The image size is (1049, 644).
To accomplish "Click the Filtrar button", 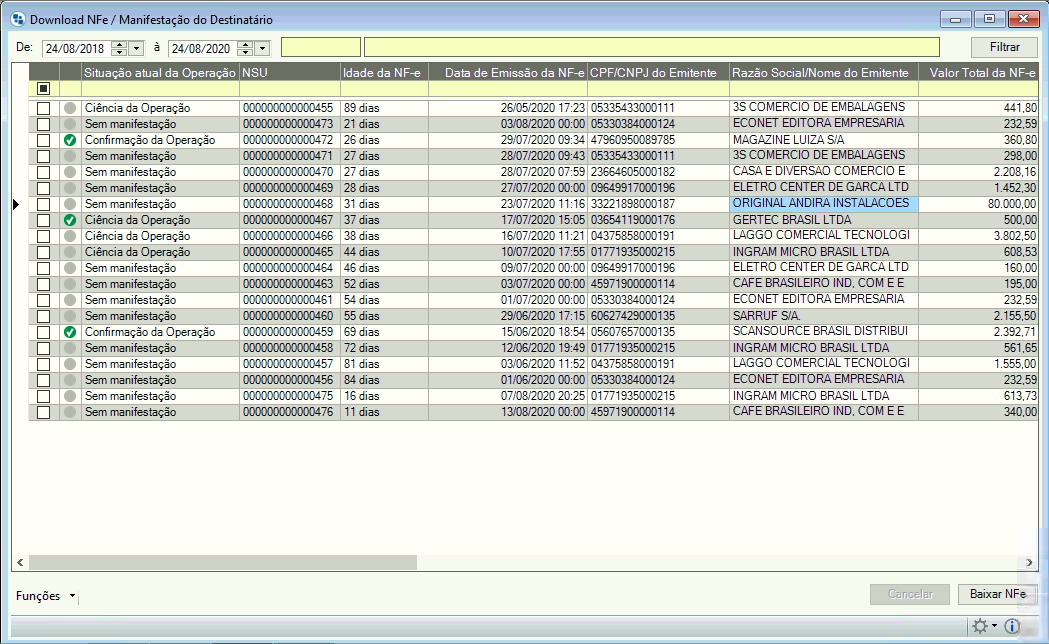I will pyautogui.click(x=1004, y=47).
